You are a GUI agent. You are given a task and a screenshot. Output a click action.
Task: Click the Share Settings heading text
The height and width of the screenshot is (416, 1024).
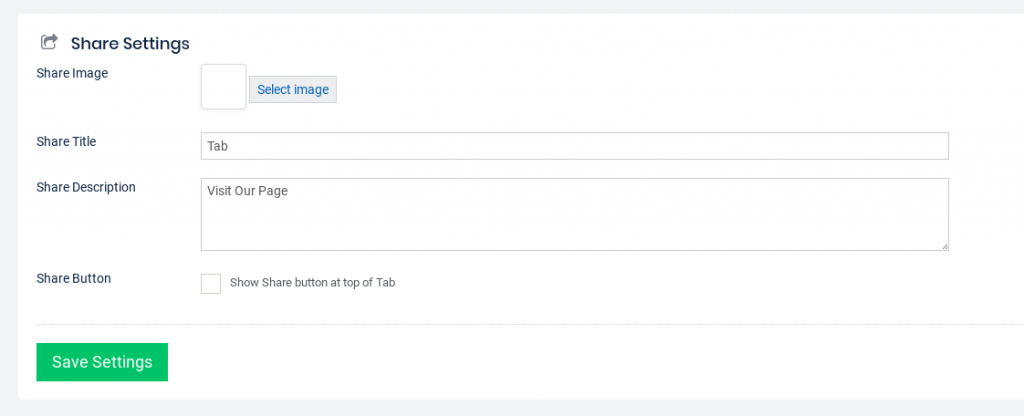(130, 43)
